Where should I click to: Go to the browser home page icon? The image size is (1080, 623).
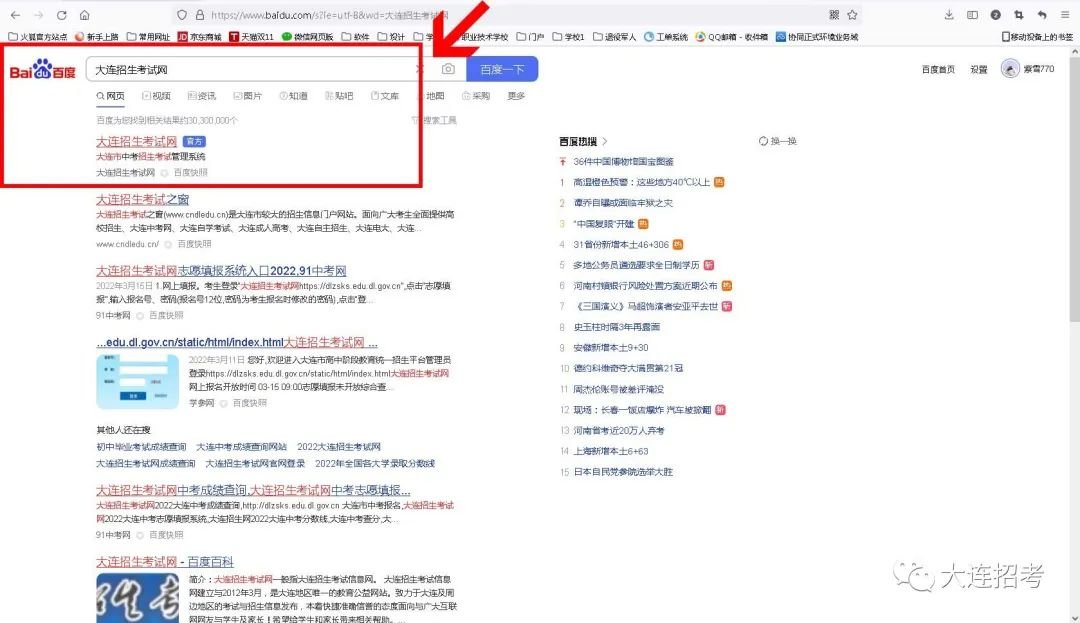(84, 15)
